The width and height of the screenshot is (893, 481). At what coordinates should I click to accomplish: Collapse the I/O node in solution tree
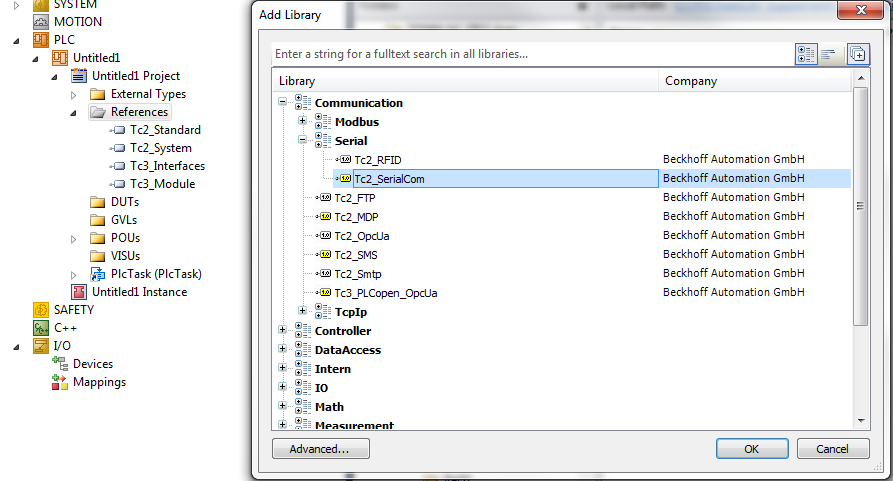[x=16, y=347]
